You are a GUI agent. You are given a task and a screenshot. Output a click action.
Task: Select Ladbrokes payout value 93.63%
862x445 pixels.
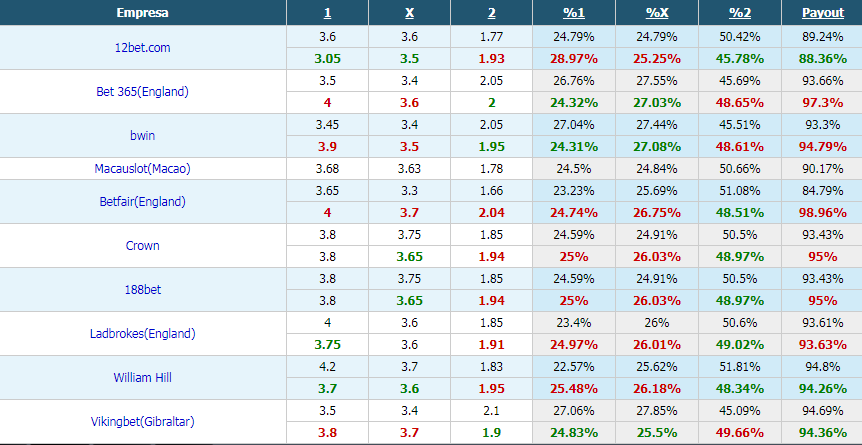pyautogui.click(x=822, y=345)
